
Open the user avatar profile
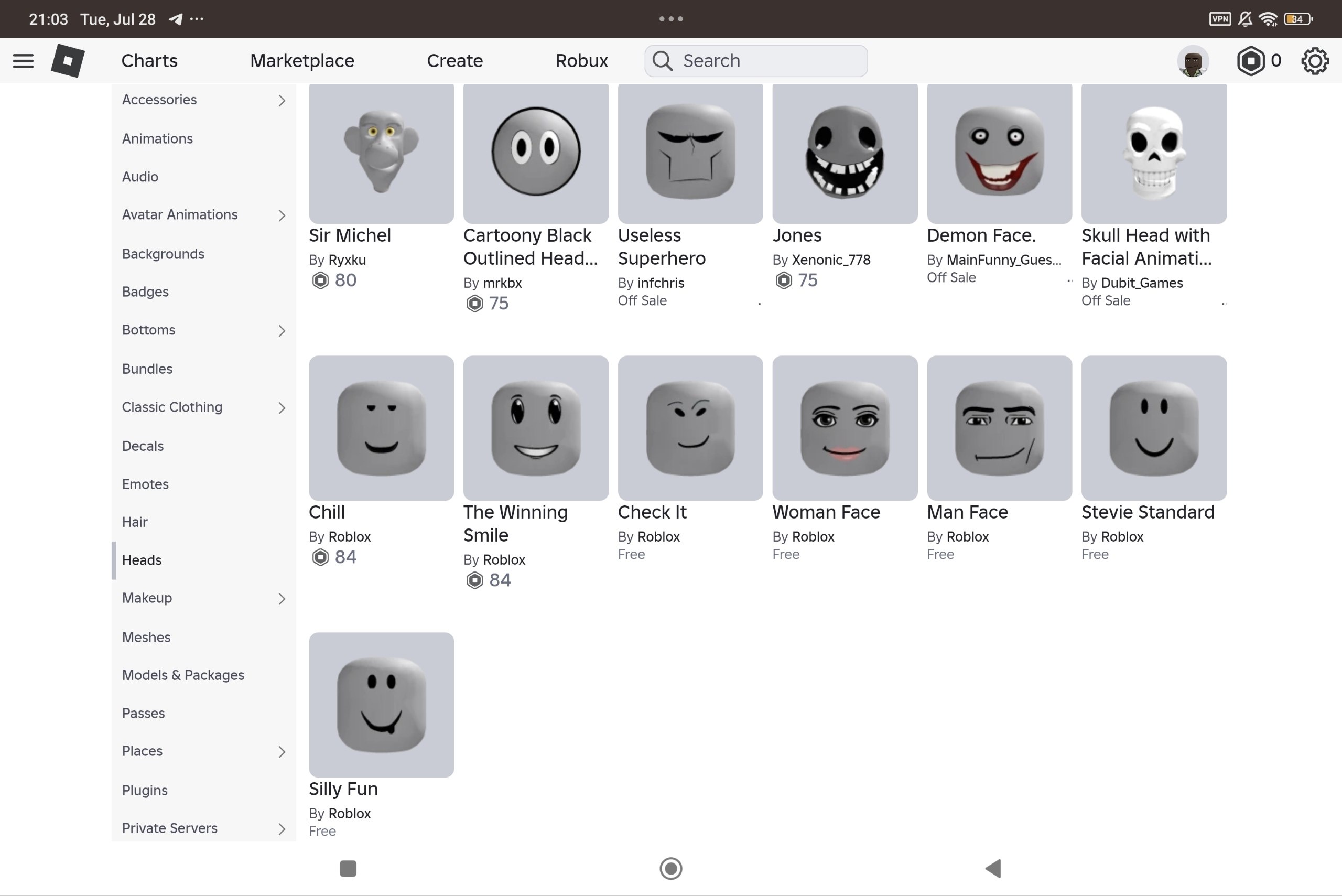1193,61
